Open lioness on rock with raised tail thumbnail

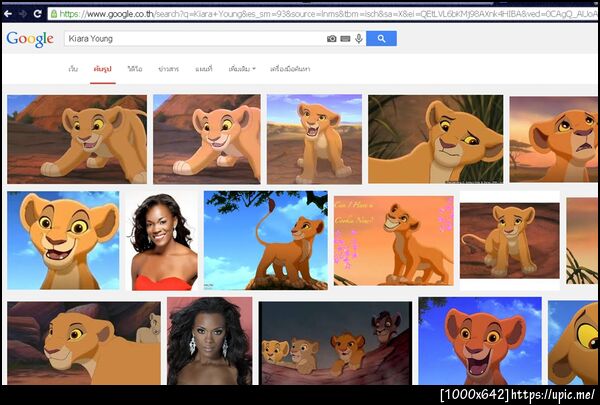(x=266, y=240)
